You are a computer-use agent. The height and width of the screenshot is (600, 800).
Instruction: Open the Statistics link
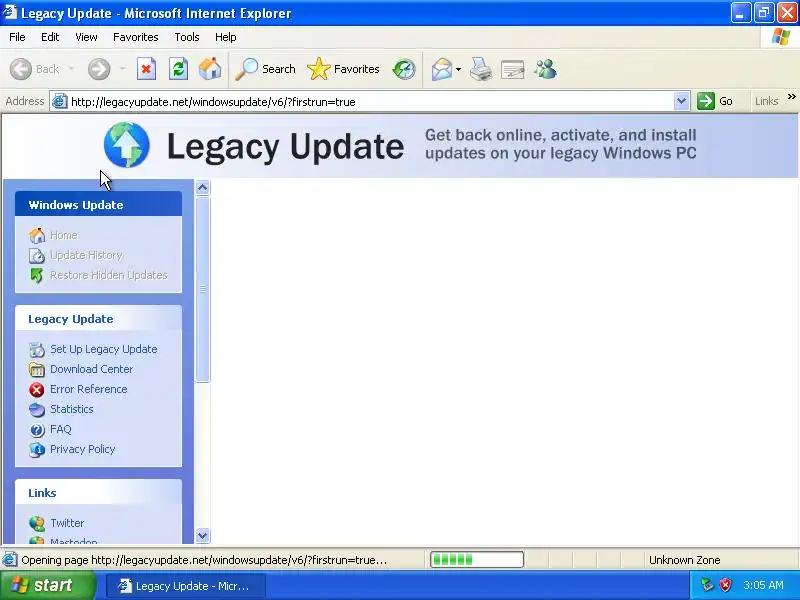(x=72, y=409)
